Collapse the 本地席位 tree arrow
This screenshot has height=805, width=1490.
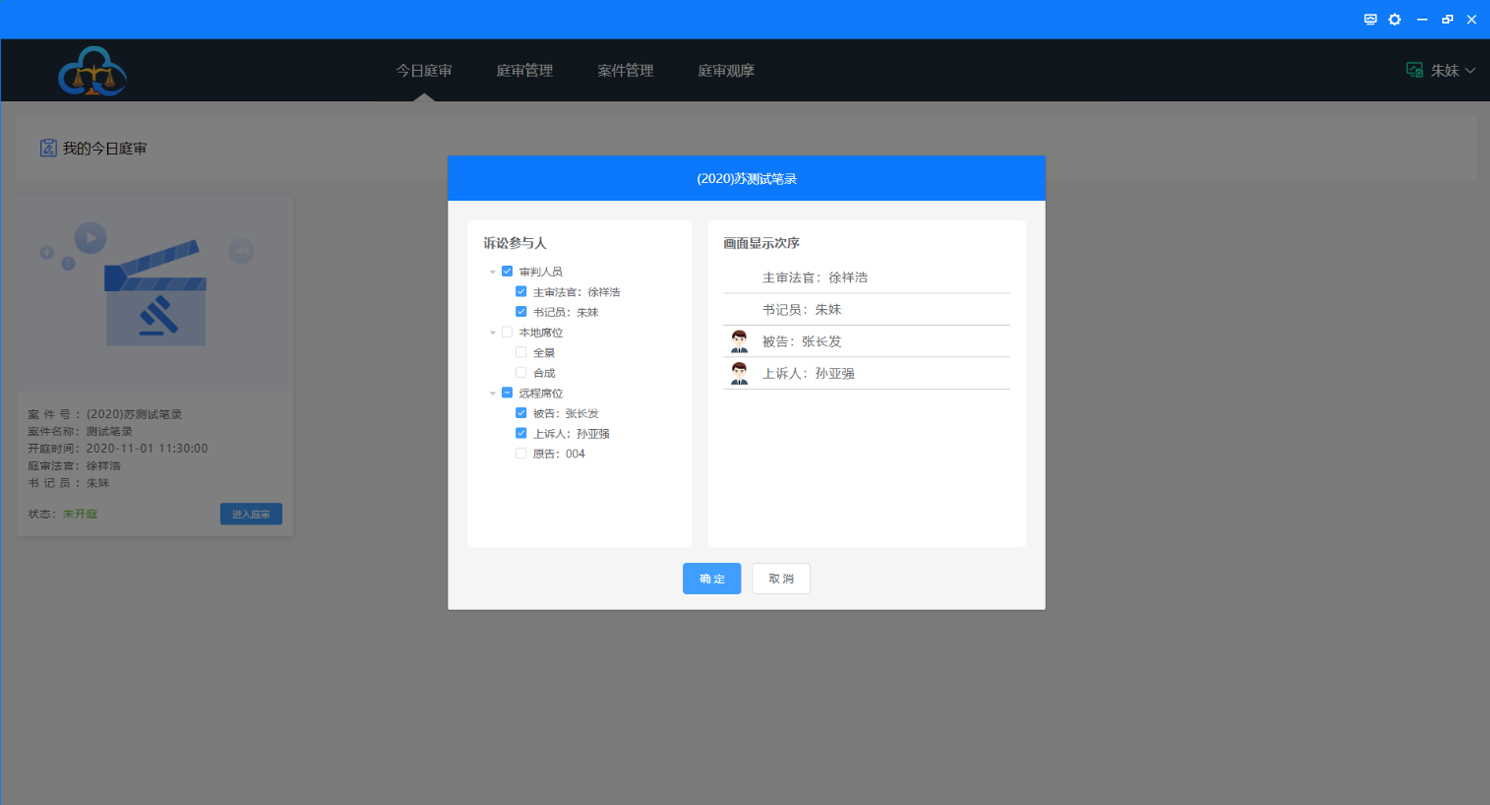[x=493, y=332]
